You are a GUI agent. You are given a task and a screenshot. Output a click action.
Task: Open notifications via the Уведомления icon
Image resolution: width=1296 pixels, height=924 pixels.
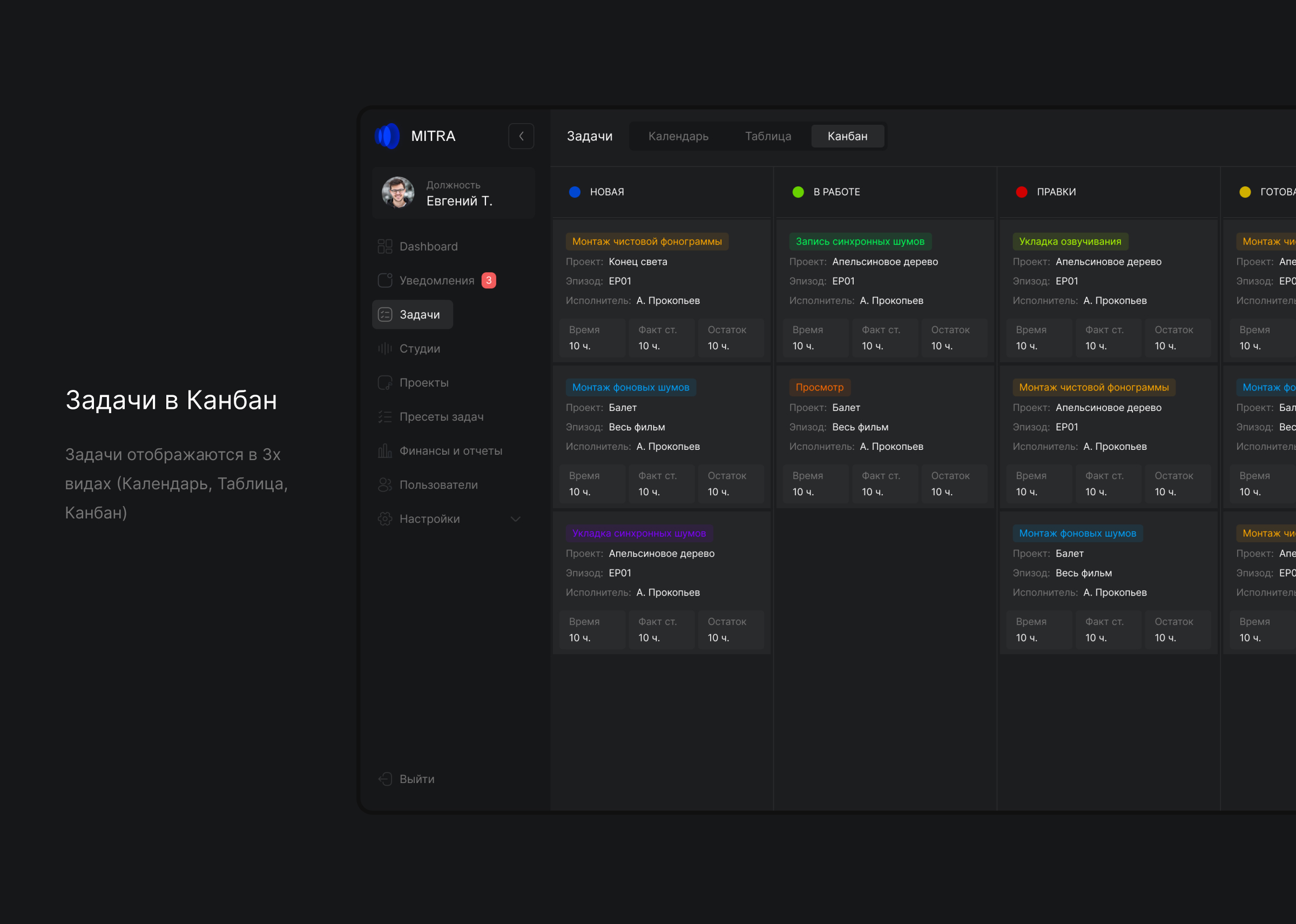(x=385, y=280)
